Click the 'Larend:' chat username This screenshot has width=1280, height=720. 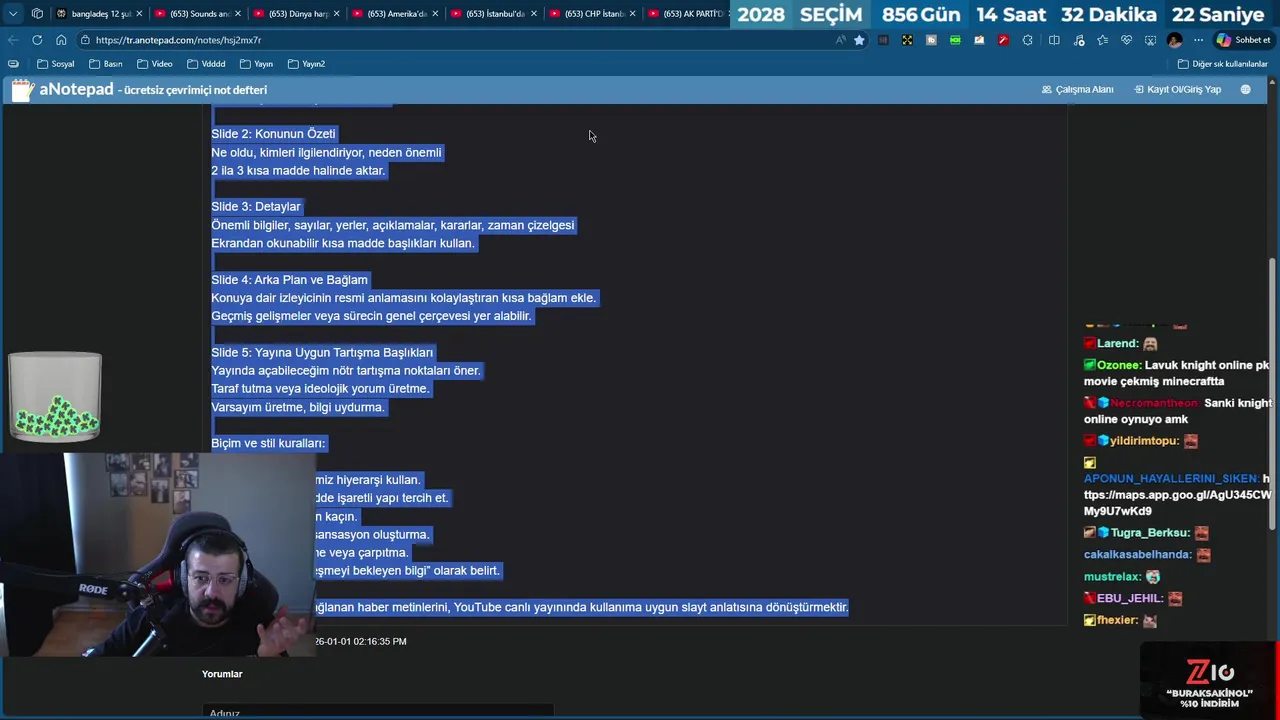1118,344
